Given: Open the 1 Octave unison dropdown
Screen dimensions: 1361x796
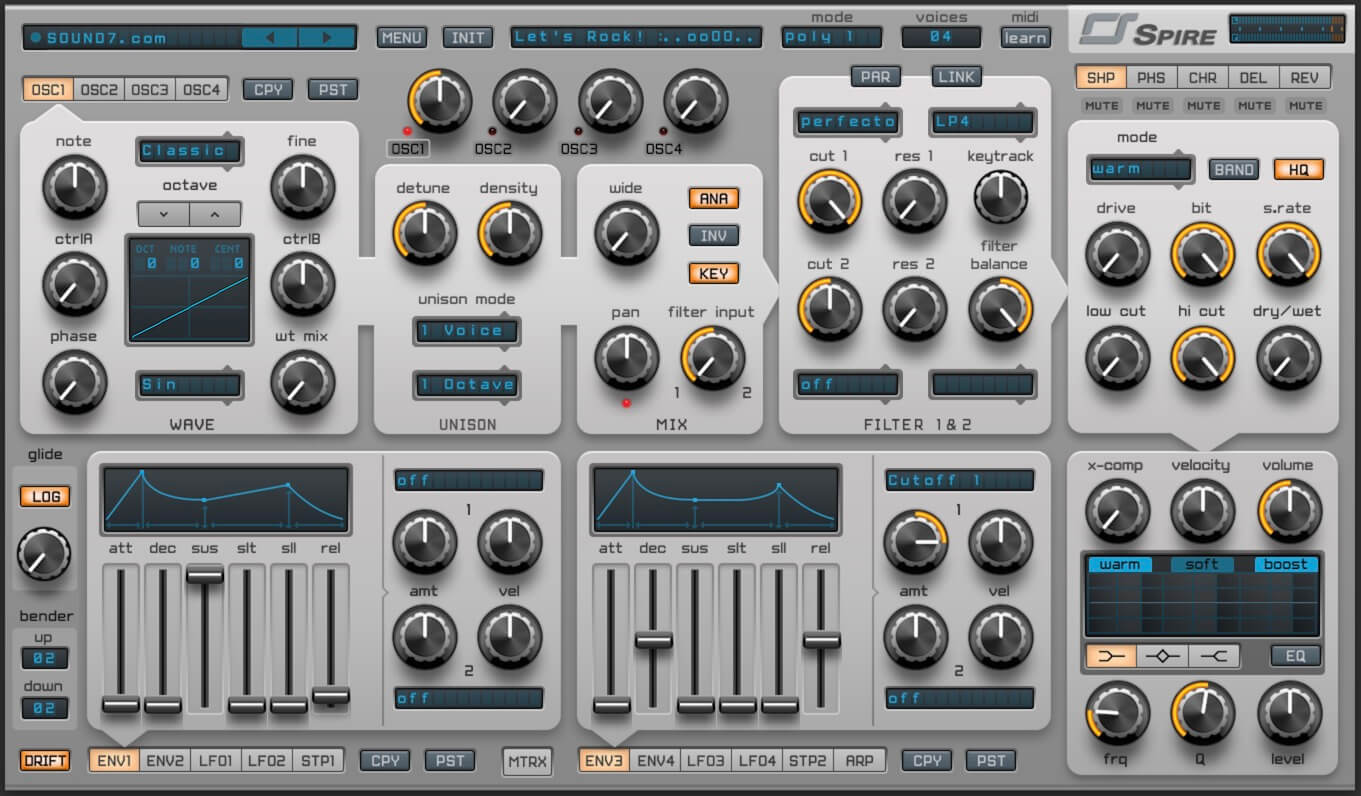Looking at the screenshot, I should (467, 384).
